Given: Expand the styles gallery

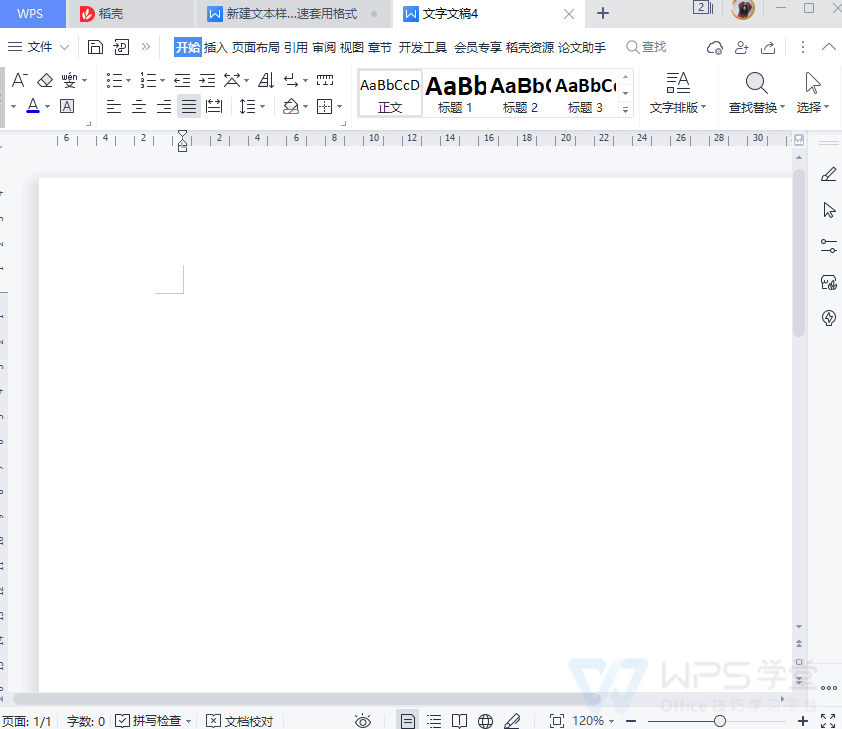Looking at the screenshot, I should click(x=626, y=110).
